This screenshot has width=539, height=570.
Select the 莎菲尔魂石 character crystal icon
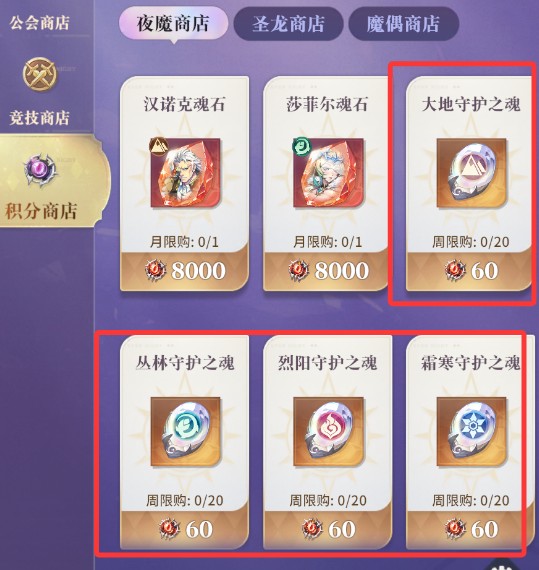coord(328,173)
